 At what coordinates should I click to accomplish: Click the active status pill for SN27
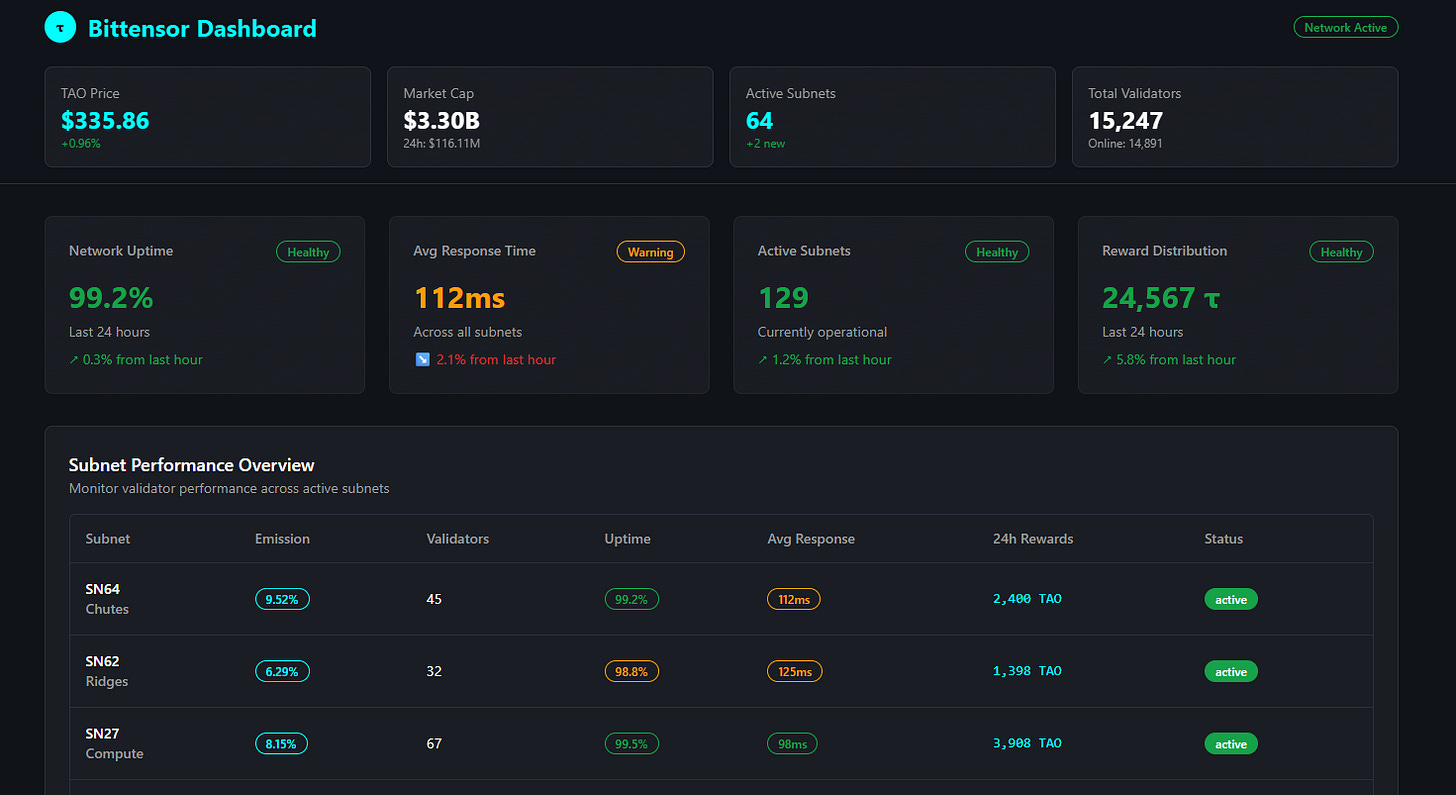pyautogui.click(x=1231, y=743)
